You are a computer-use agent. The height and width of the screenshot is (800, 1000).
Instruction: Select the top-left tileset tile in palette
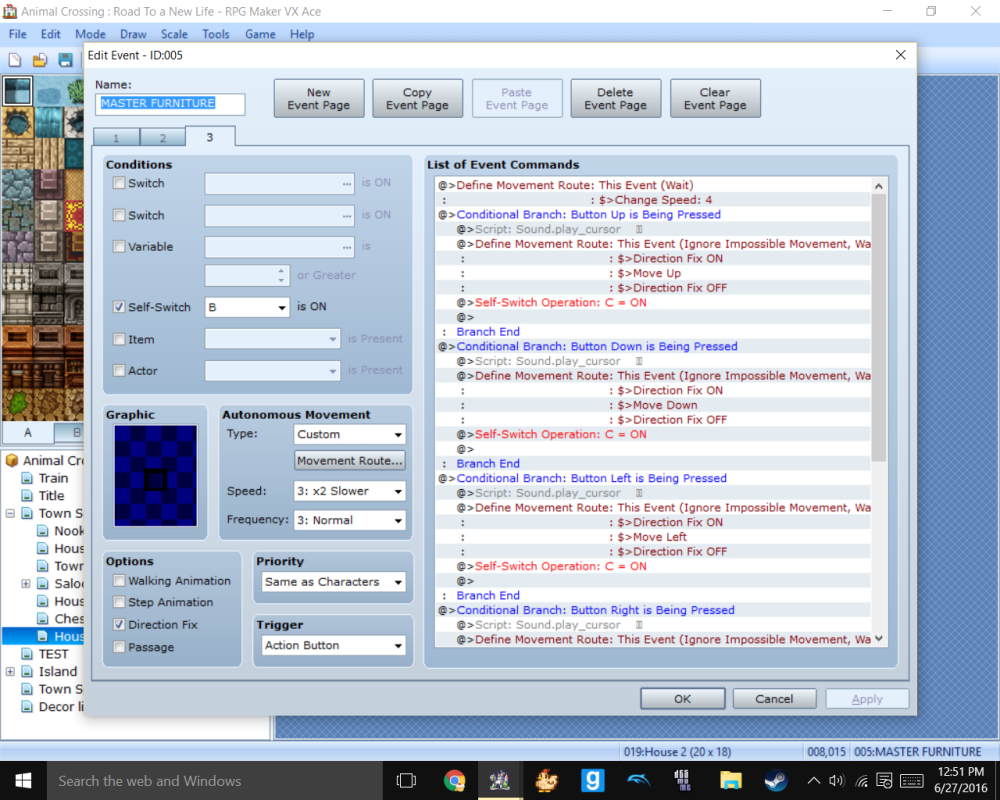17,91
